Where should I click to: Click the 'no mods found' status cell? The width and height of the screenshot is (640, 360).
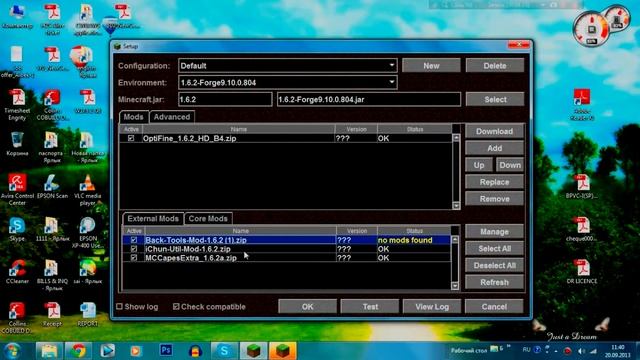click(x=414, y=240)
